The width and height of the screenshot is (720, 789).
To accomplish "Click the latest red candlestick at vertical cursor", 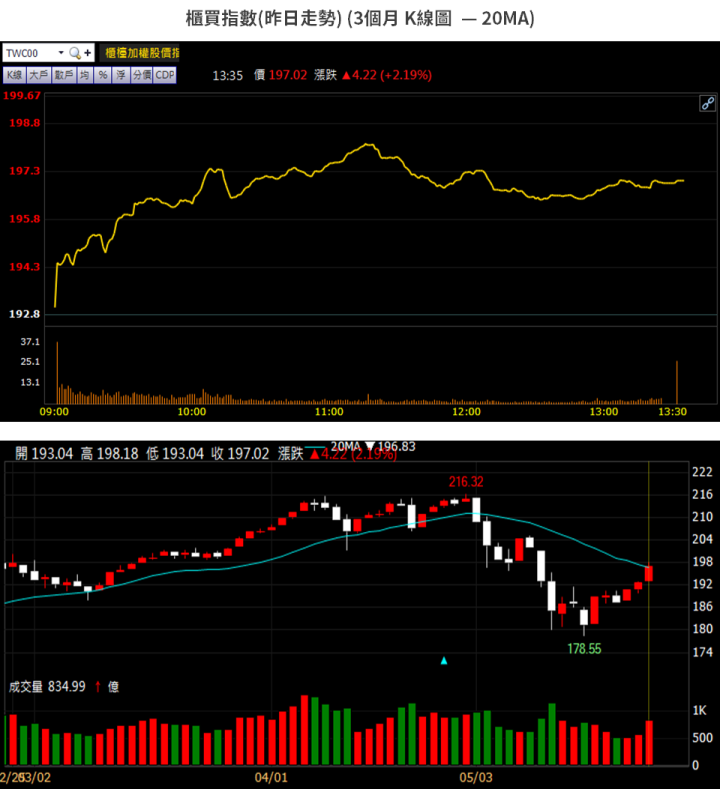I will (649, 574).
